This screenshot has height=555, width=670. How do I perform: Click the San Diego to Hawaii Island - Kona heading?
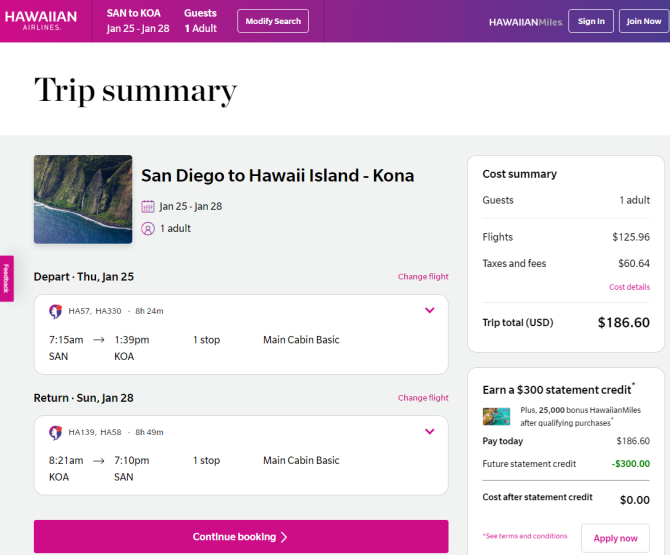point(278,176)
